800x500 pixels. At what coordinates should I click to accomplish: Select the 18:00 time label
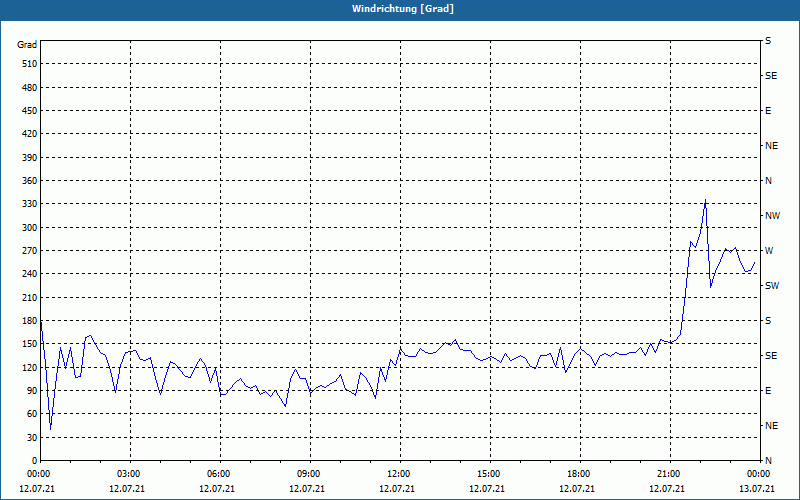point(581,473)
